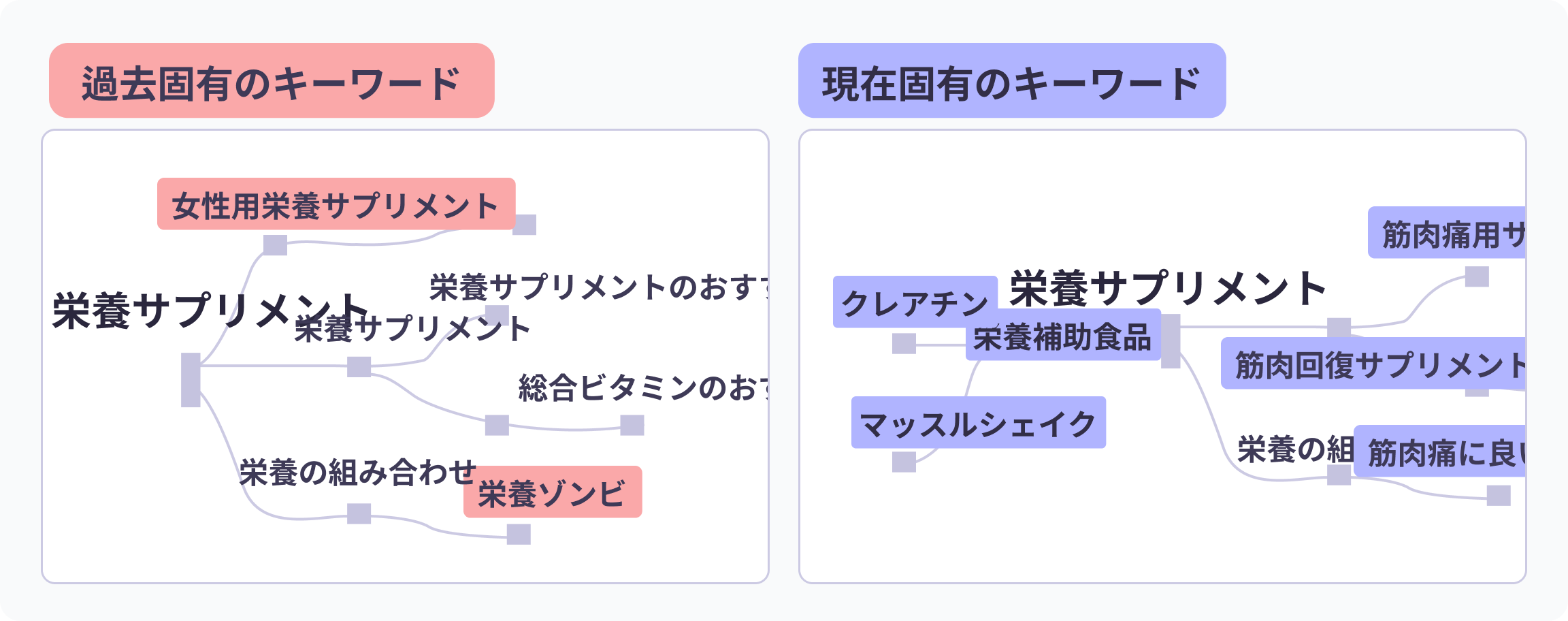Click the truncated 筋肉痛用サ keyword tag
1568x621 pixels.
point(1446,233)
